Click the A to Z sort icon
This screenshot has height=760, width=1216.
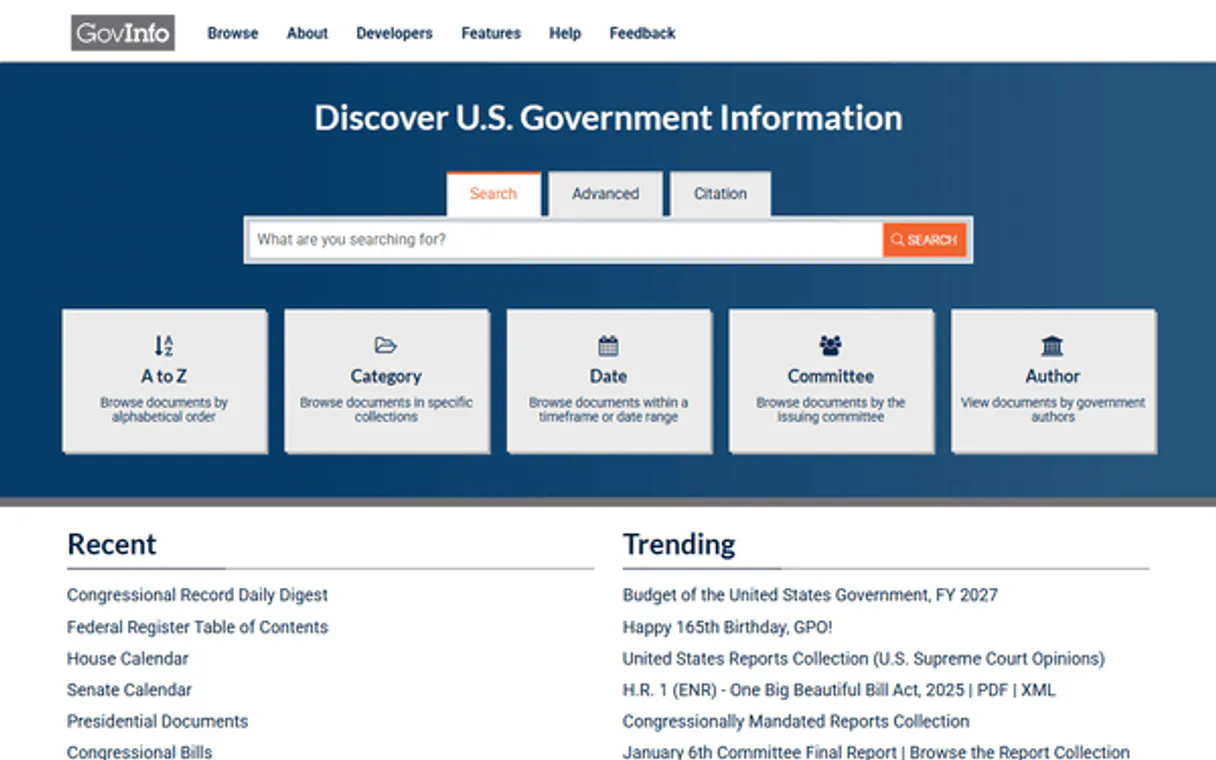point(164,346)
